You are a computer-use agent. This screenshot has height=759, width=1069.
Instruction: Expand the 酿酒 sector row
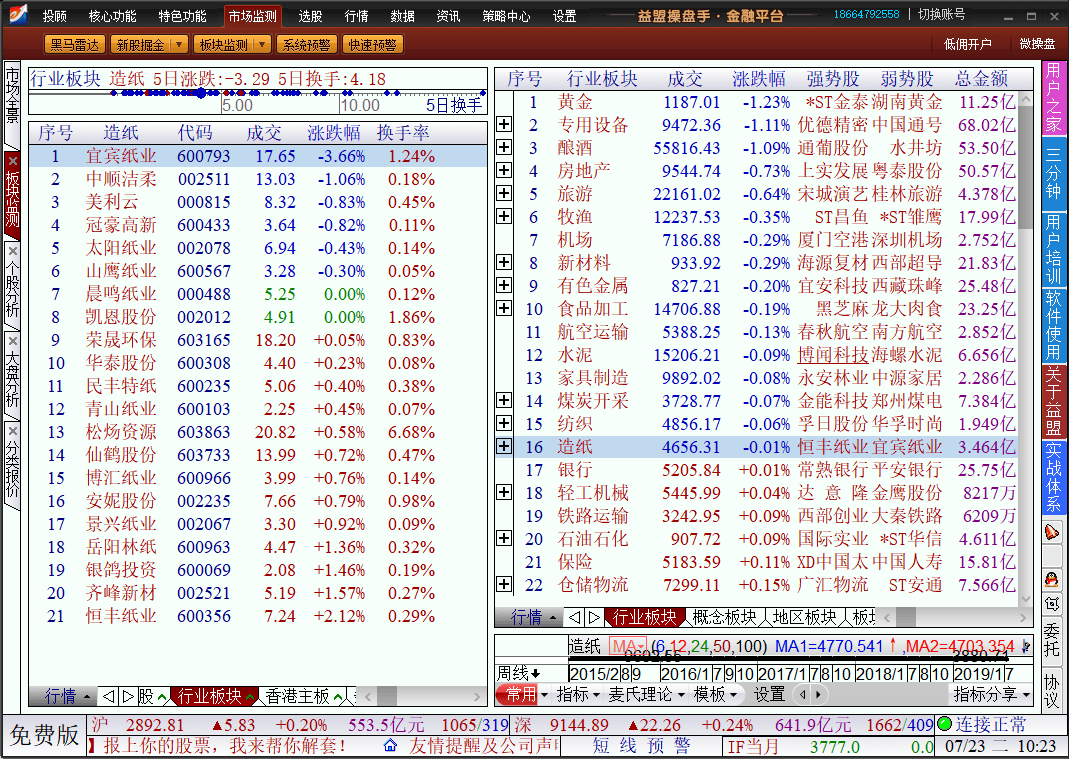(x=504, y=147)
